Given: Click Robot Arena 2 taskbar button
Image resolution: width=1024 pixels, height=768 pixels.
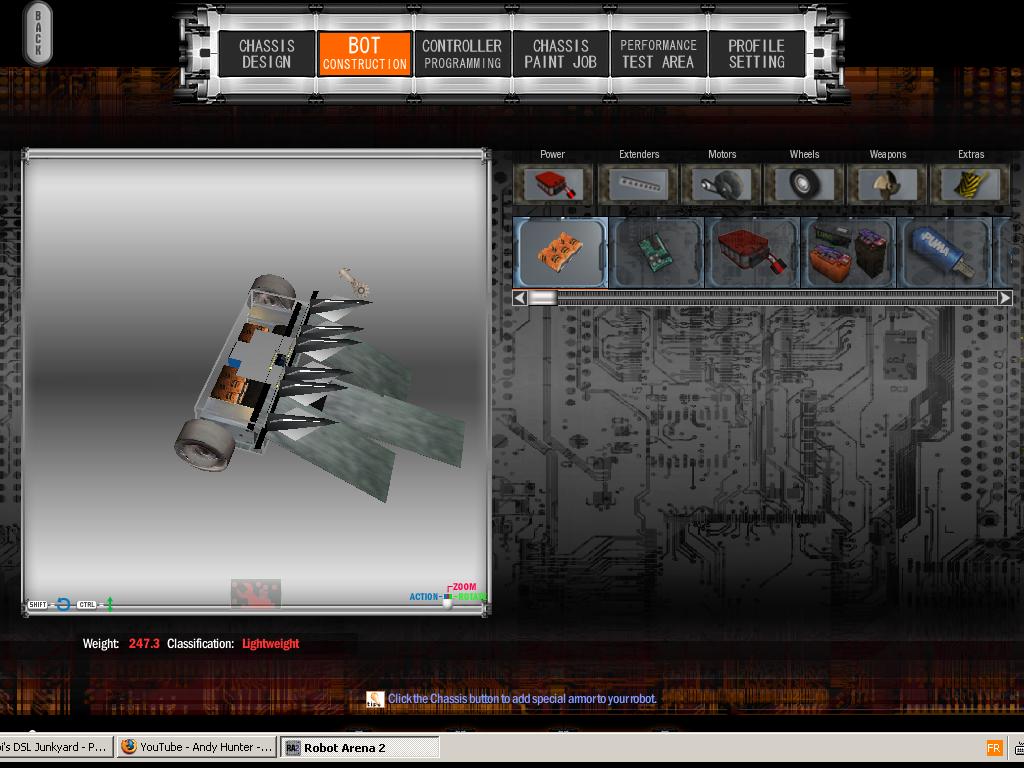Looking at the screenshot, I should tap(360, 747).
